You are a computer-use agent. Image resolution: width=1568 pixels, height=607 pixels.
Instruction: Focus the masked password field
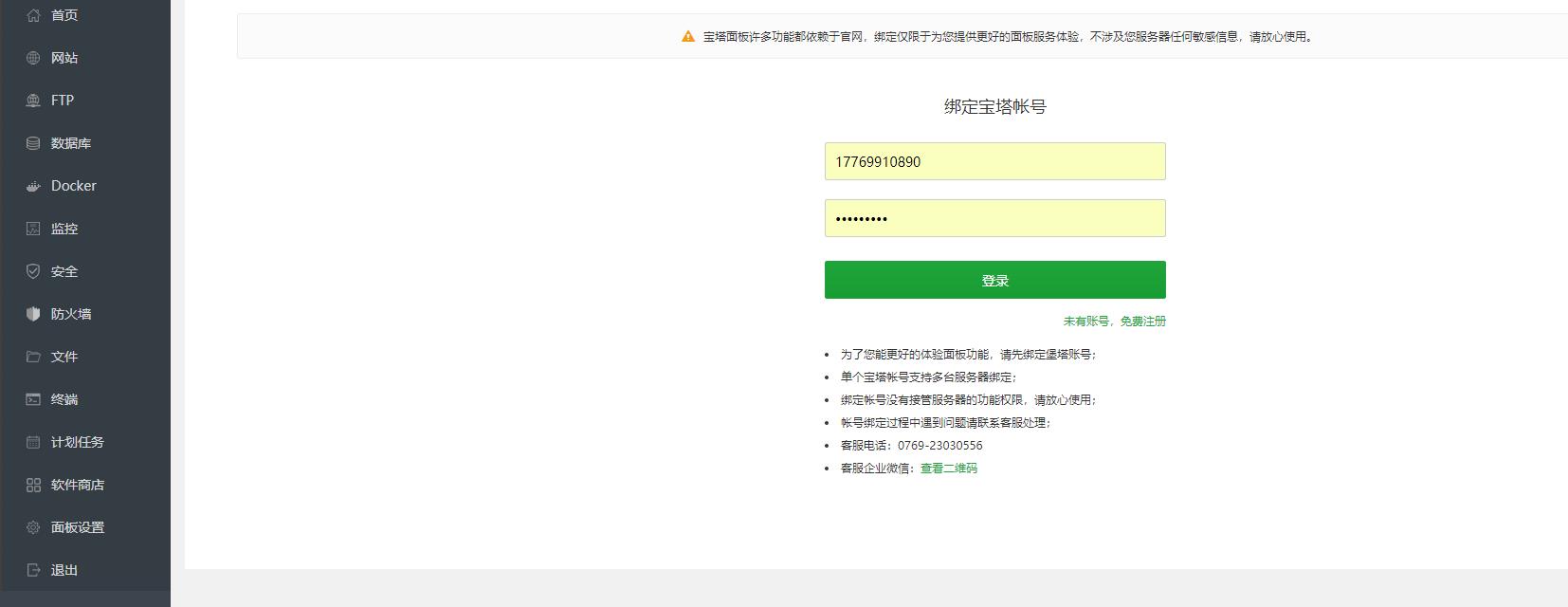click(x=995, y=218)
